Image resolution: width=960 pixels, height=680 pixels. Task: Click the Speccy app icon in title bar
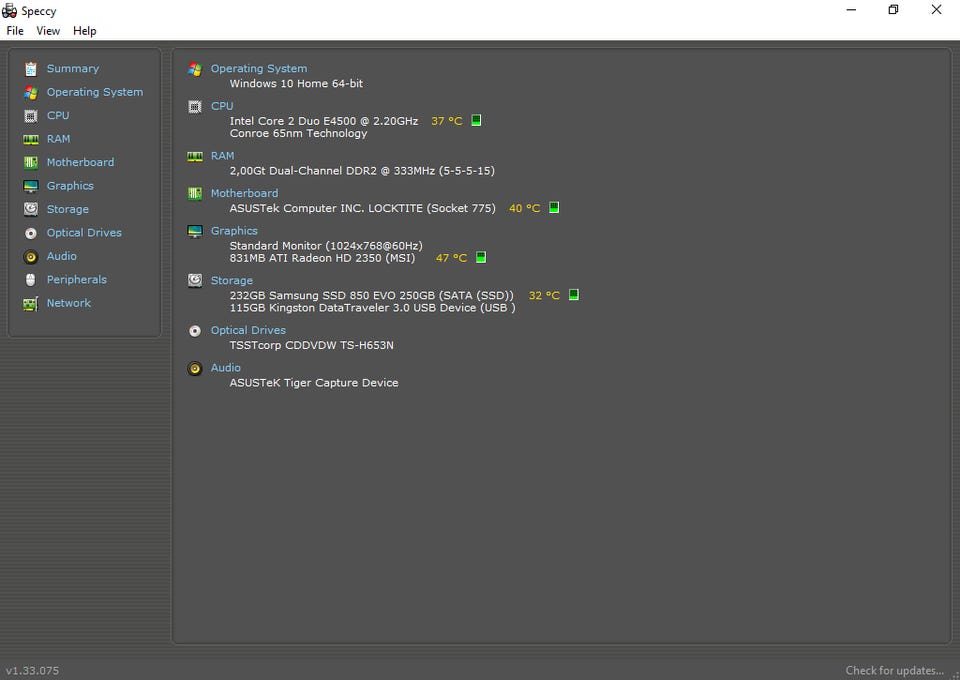[x=9, y=10]
